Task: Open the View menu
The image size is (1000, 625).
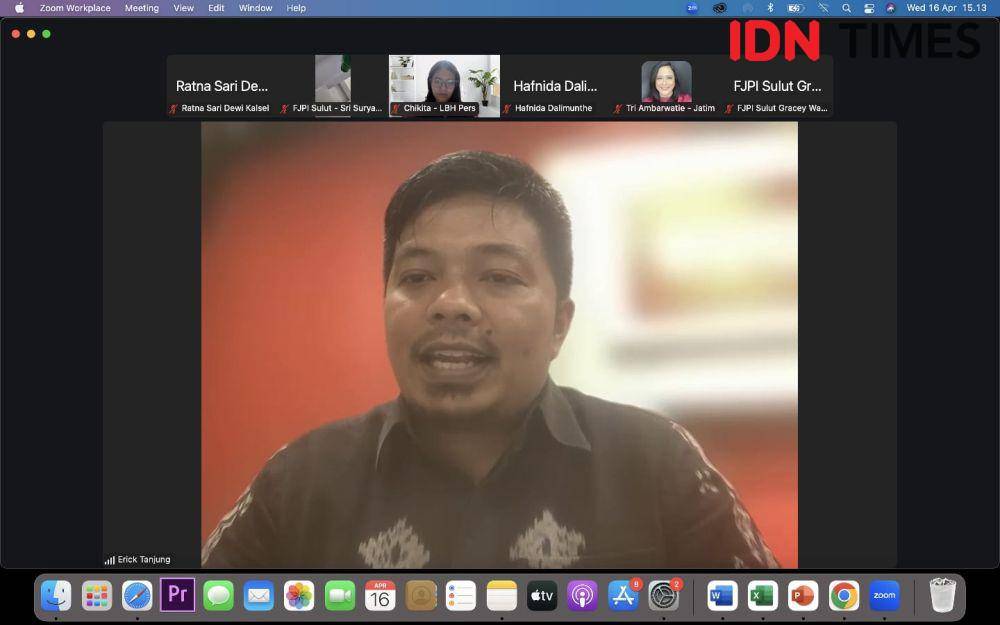Action: pos(184,8)
